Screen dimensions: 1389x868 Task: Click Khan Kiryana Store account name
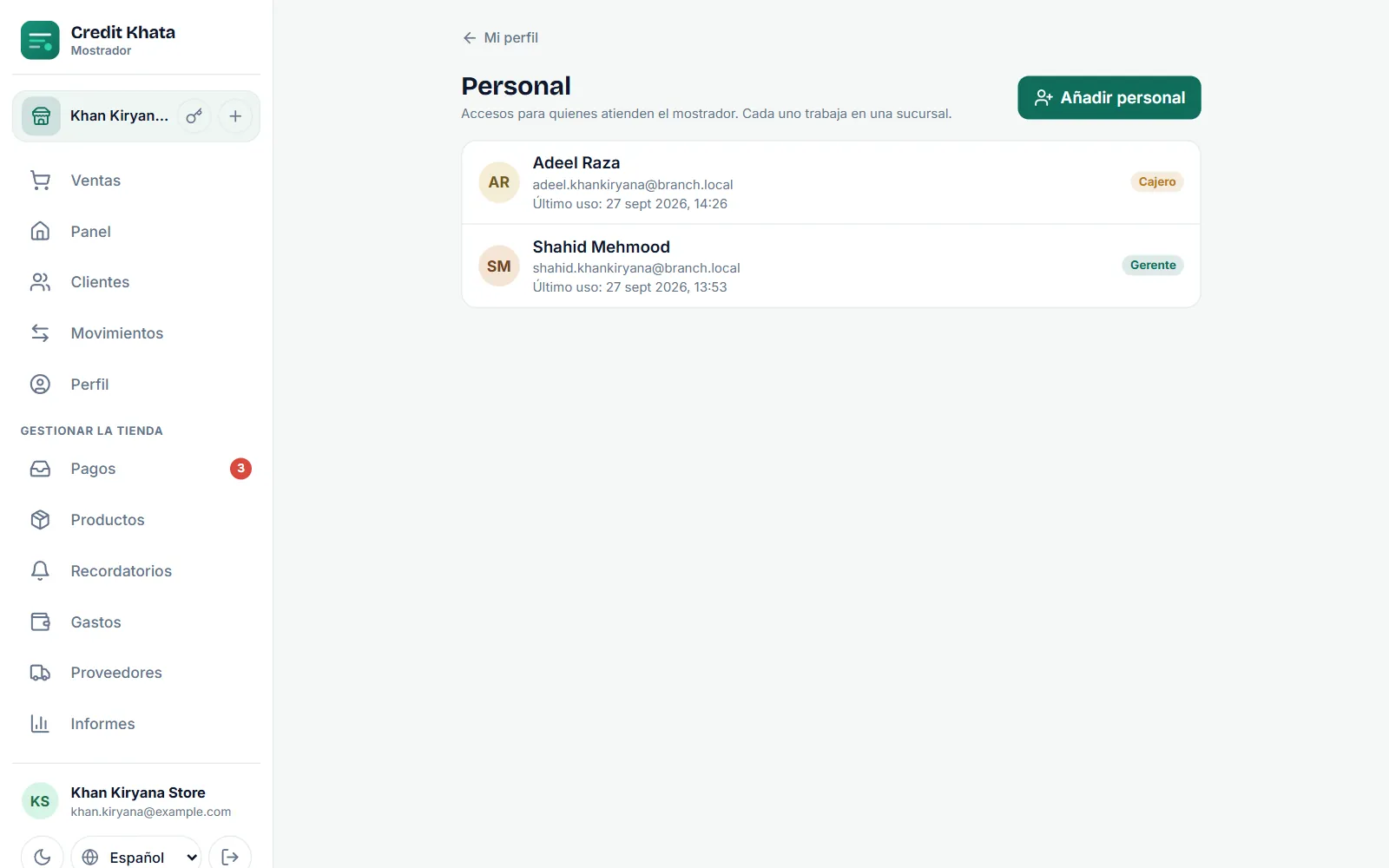[138, 792]
